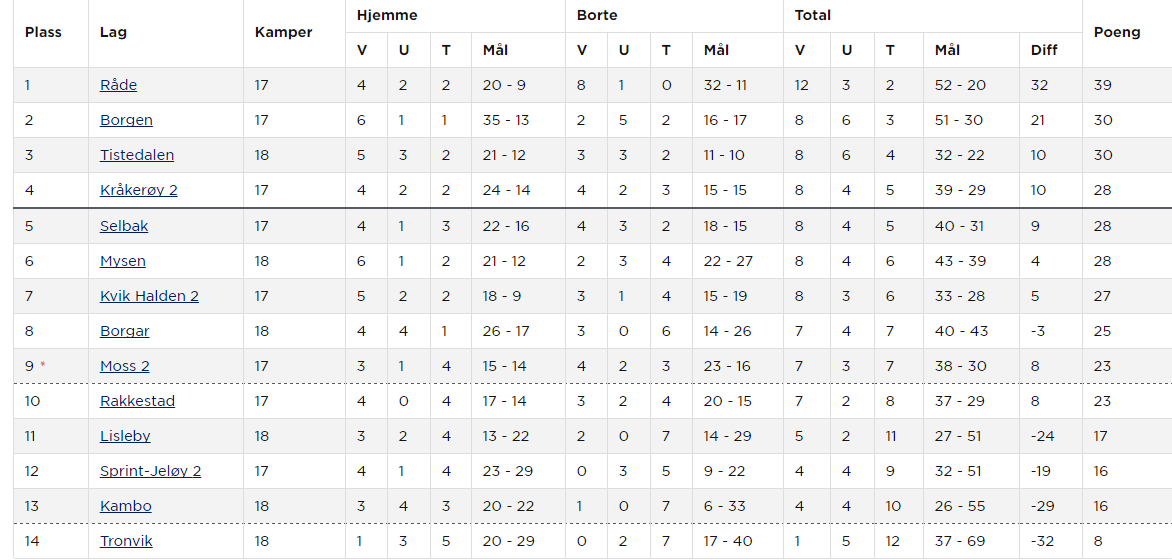This screenshot has width=1172, height=560.
Task: Click the Borgar team link
Action: coord(124,331)
